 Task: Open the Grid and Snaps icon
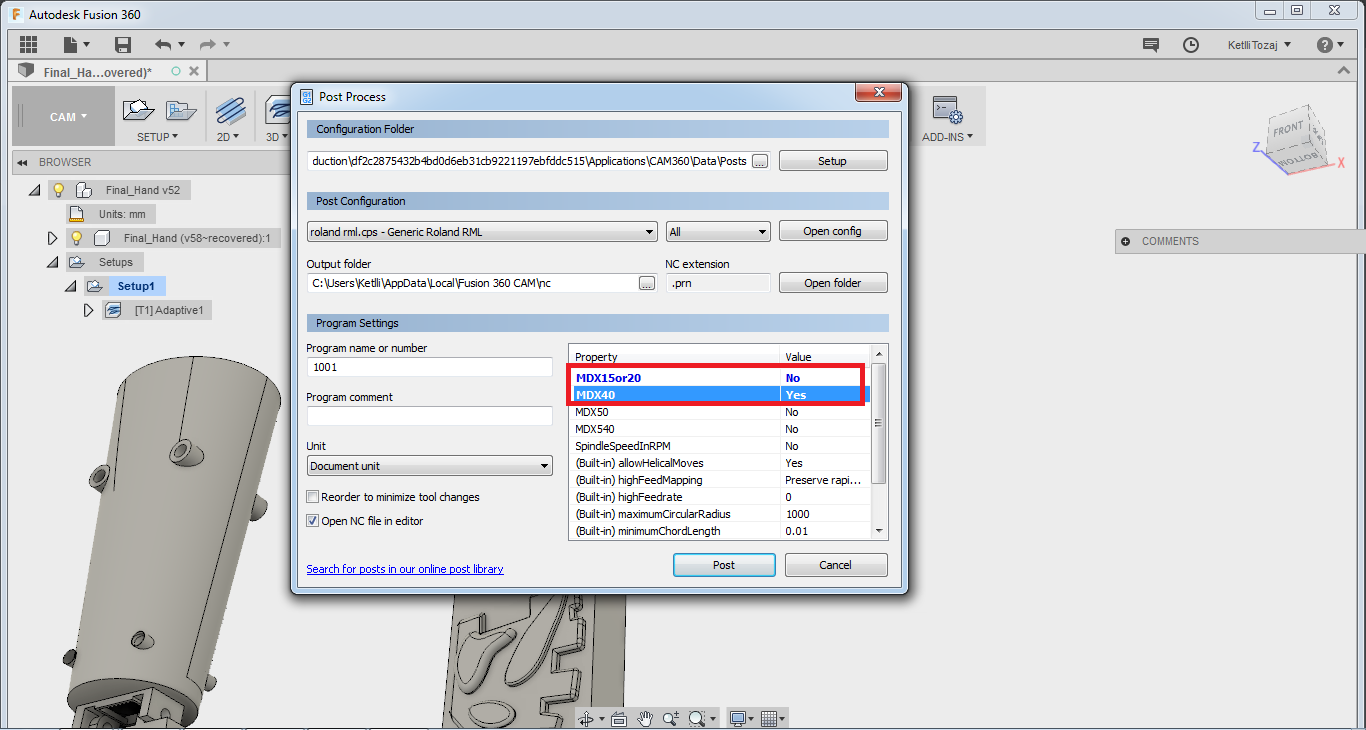coord(771,718)
